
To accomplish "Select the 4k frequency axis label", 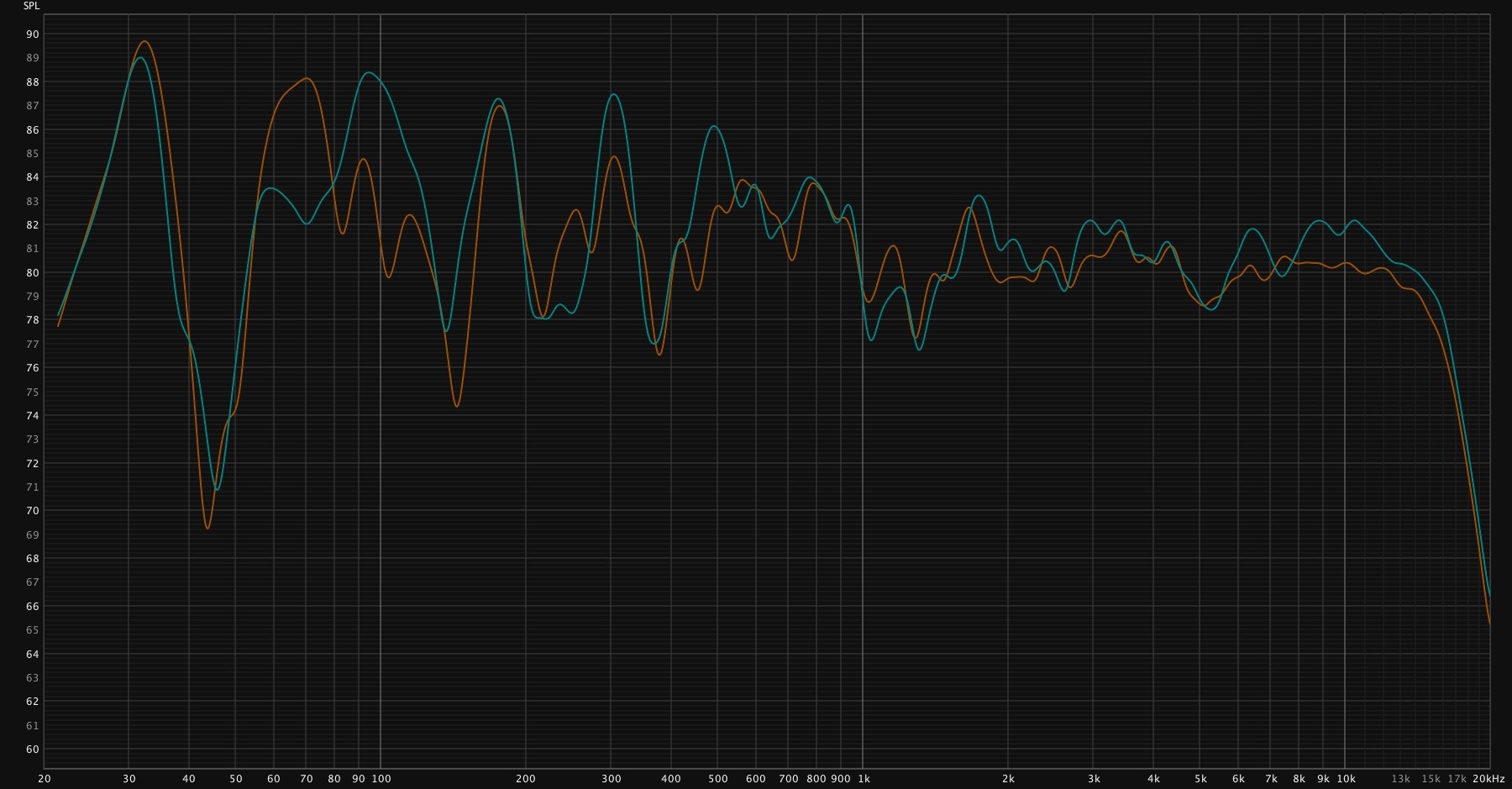I will tap(1154, 779).
